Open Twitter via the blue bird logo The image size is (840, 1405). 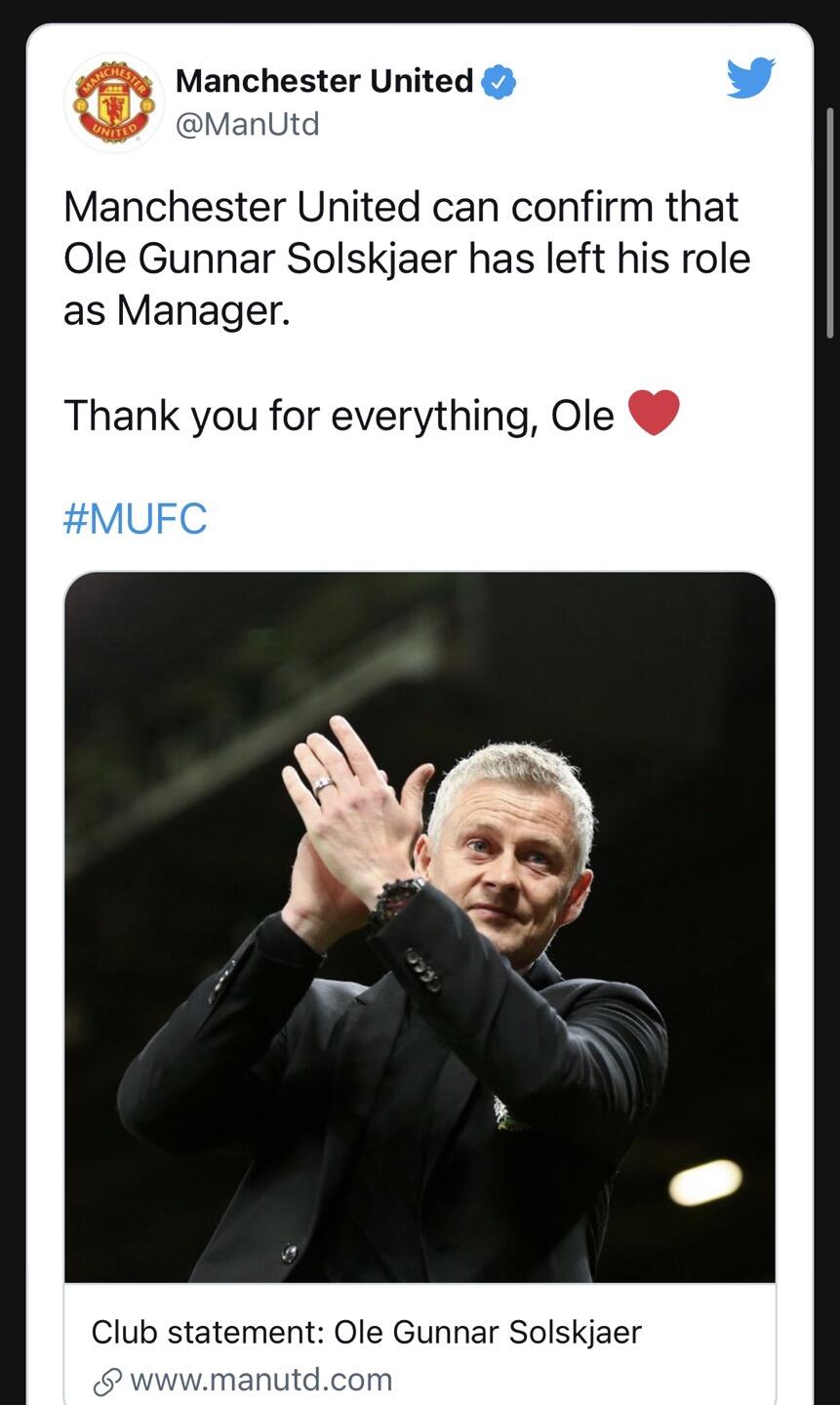(x=750, y=78)
